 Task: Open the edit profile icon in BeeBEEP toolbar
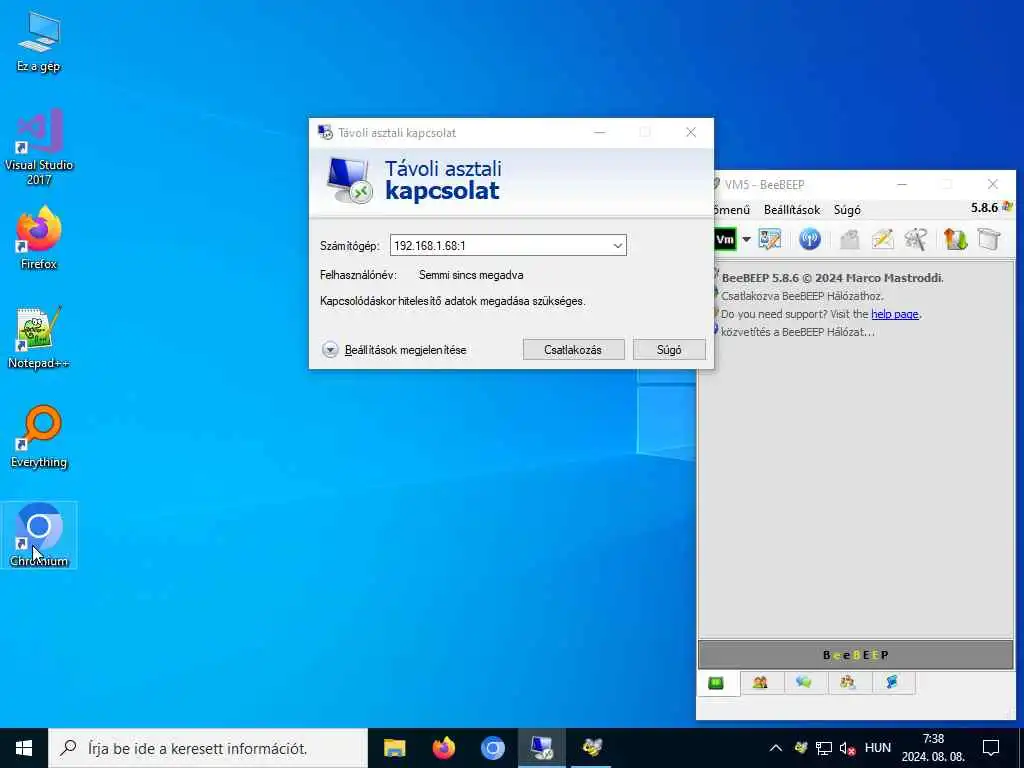click(770, 239)
